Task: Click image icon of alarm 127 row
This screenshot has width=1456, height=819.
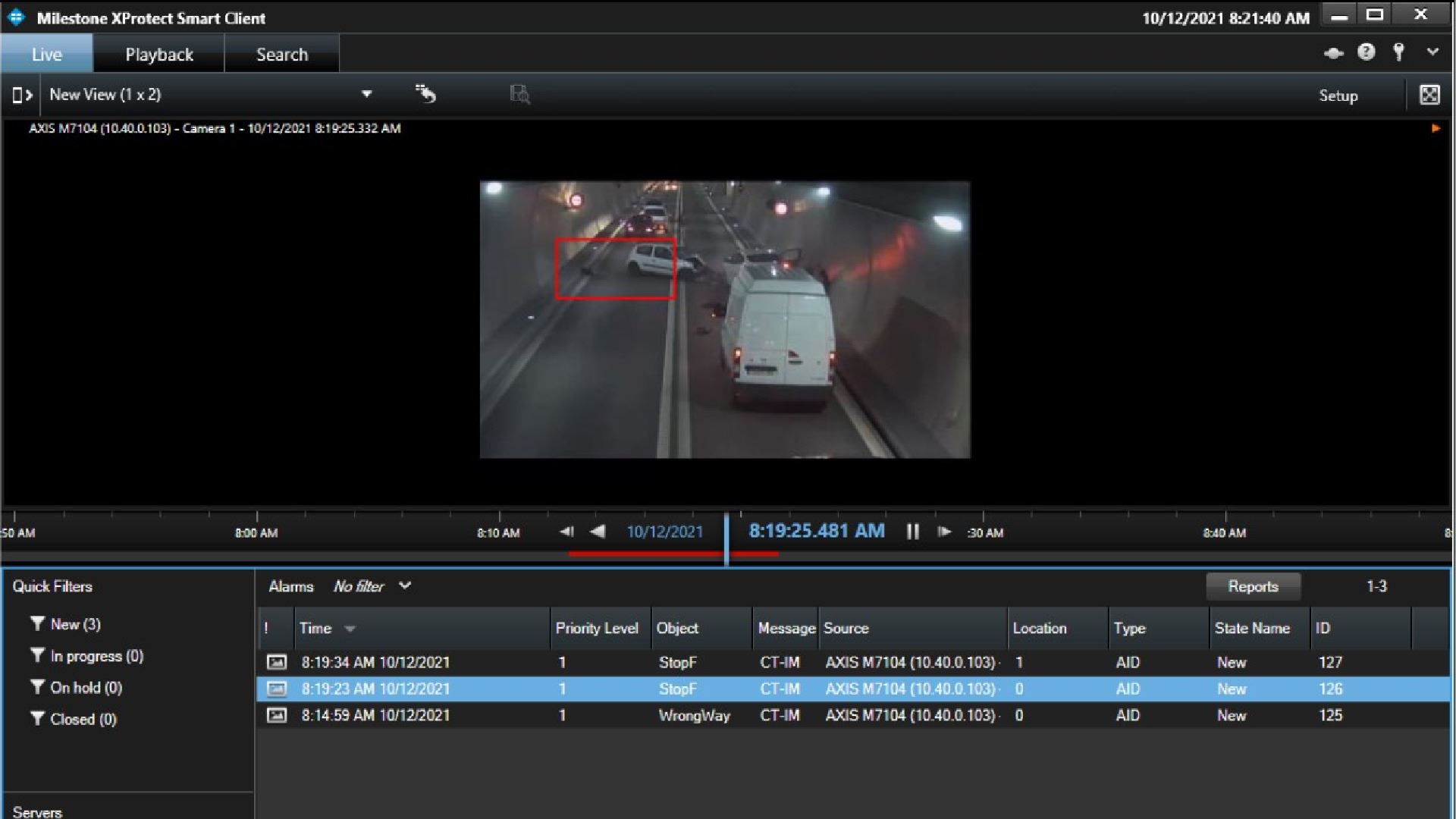Action: [x=277, y=662]
